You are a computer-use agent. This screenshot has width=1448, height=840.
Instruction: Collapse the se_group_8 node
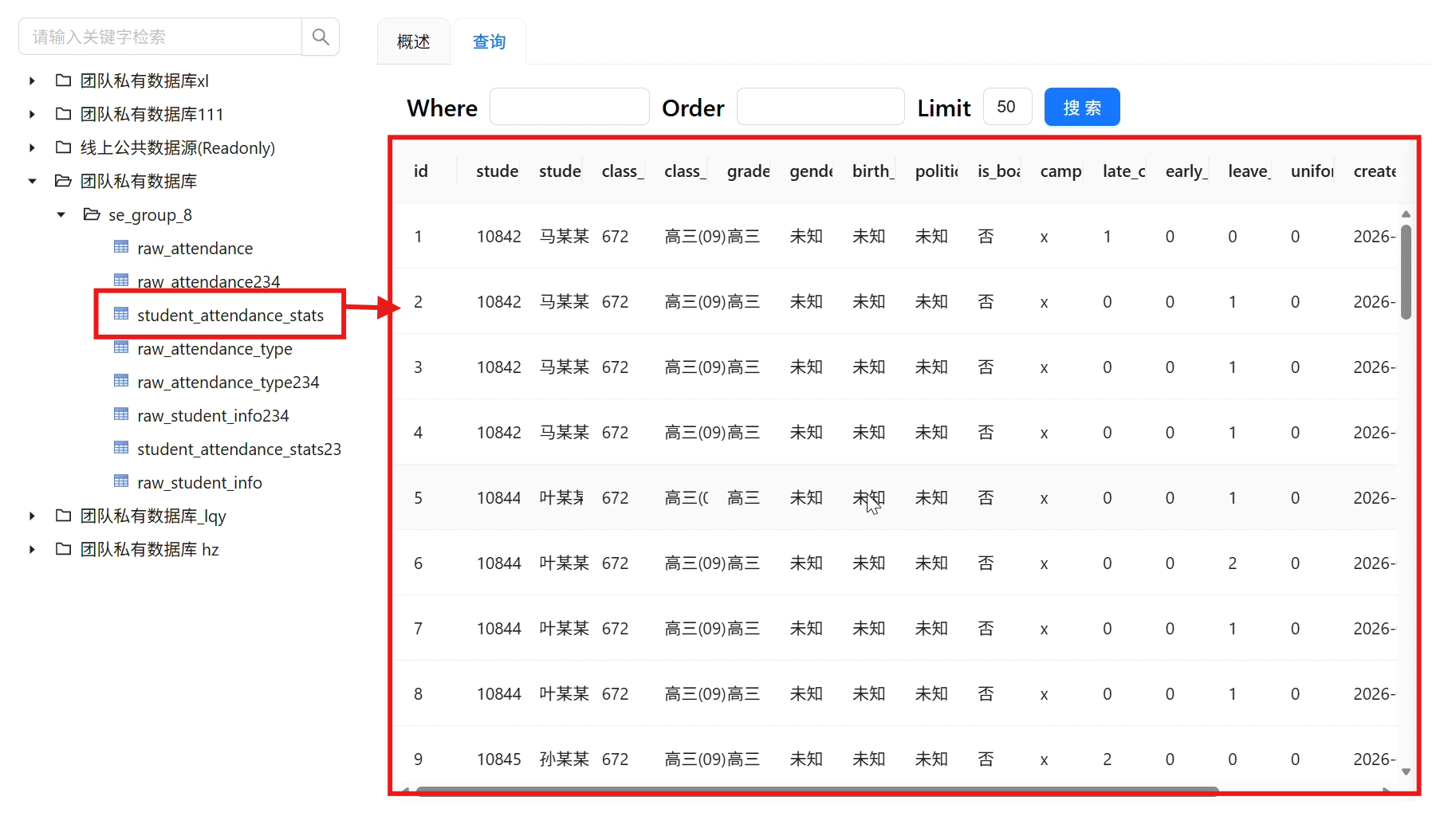click(61, 214)
